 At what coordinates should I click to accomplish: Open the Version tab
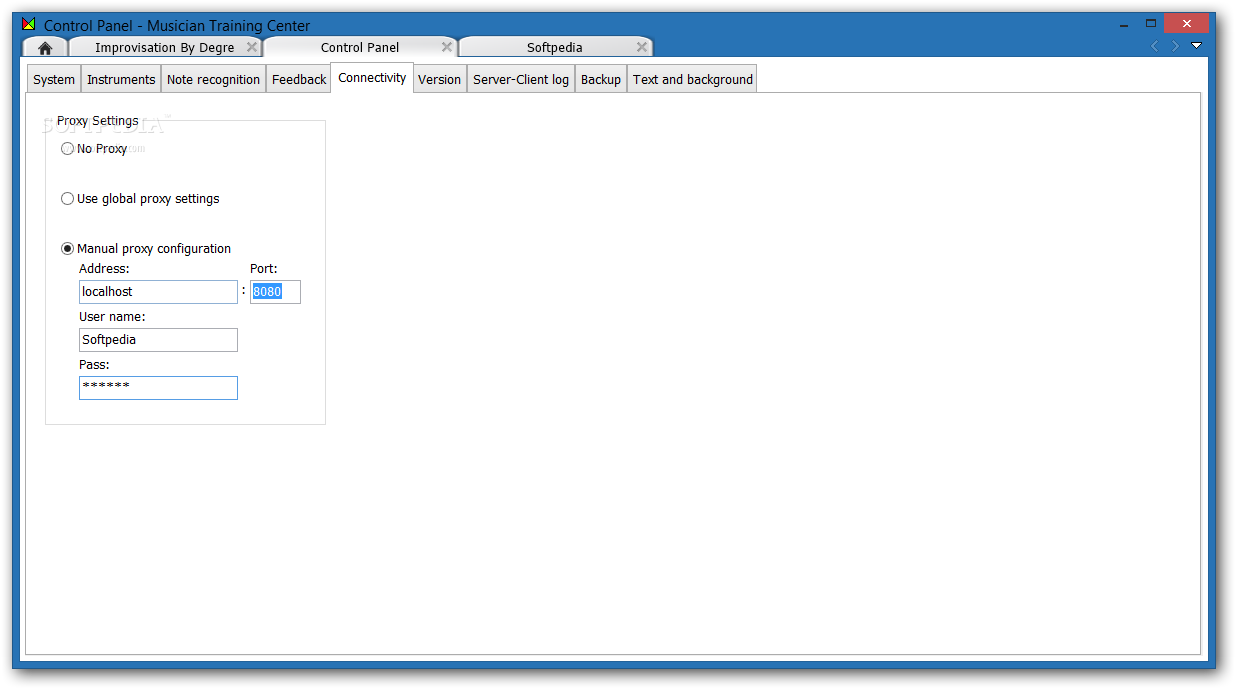440,80
